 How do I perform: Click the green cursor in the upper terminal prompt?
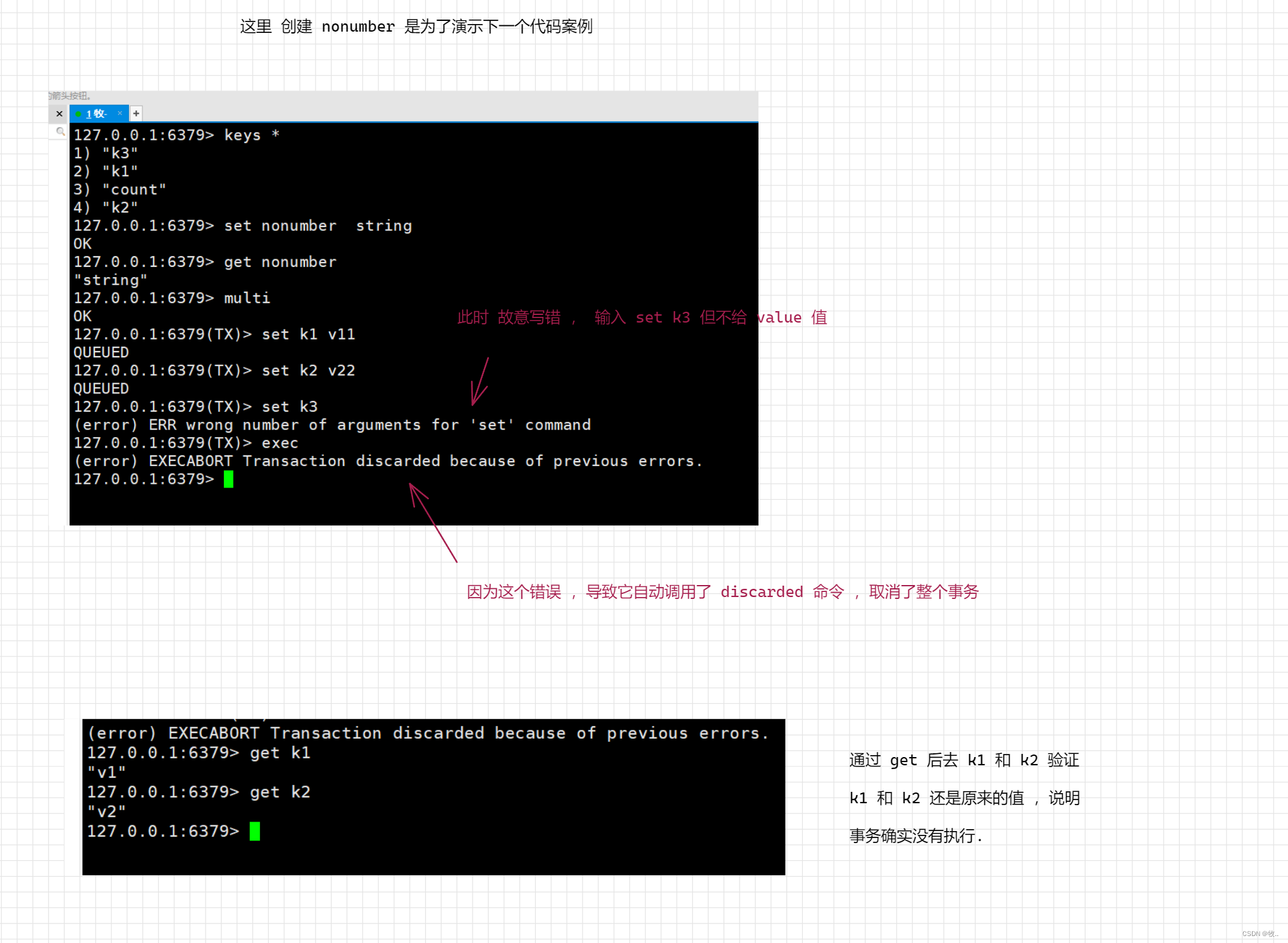click(x=228, y=479)
